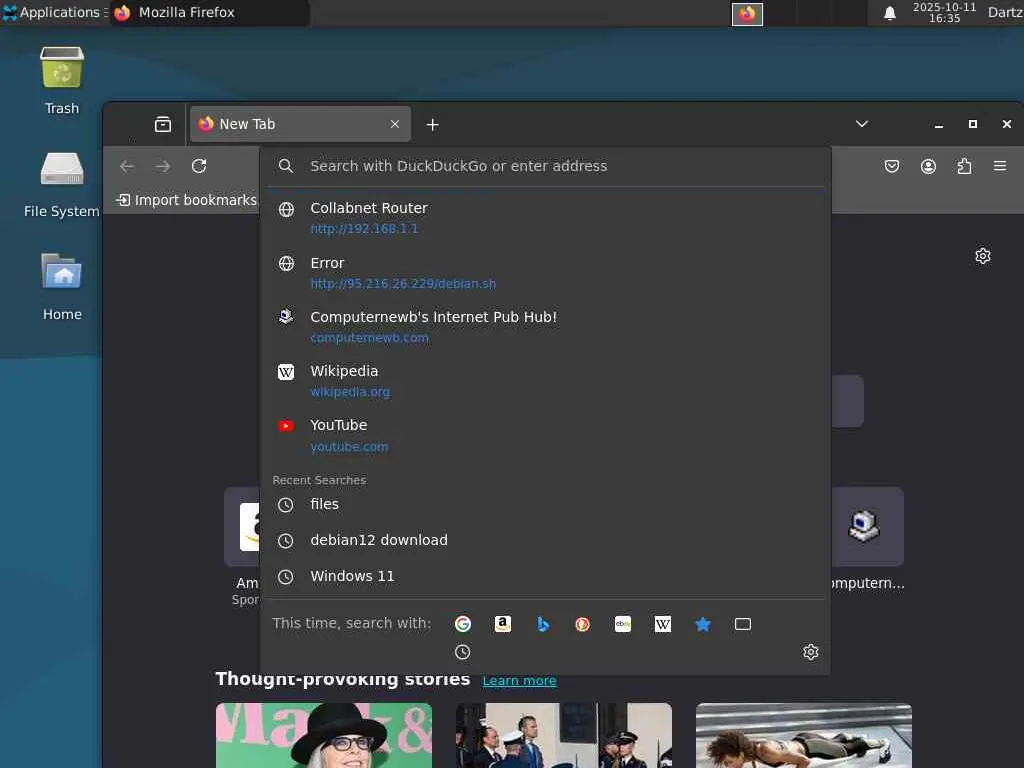Open the story with black hat woman

tap(324, 735)
